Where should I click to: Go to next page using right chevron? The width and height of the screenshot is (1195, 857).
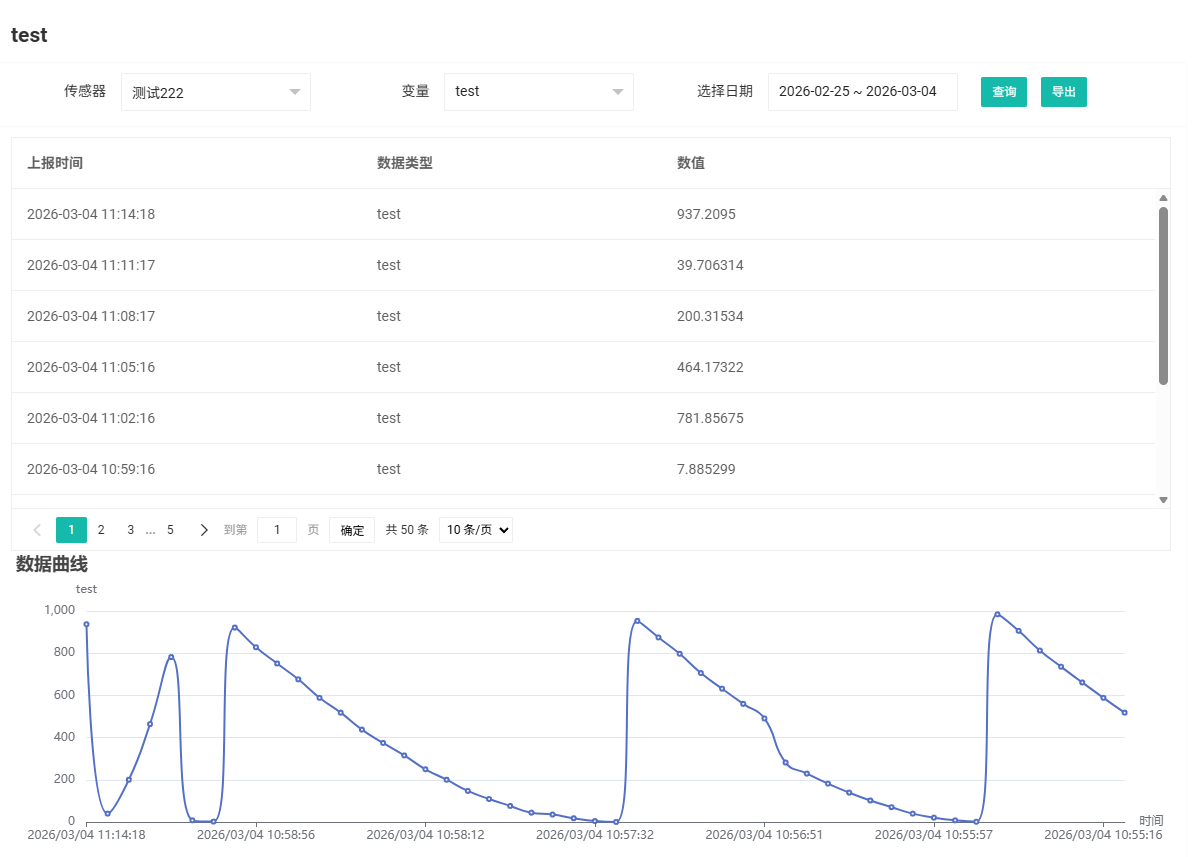204,530
